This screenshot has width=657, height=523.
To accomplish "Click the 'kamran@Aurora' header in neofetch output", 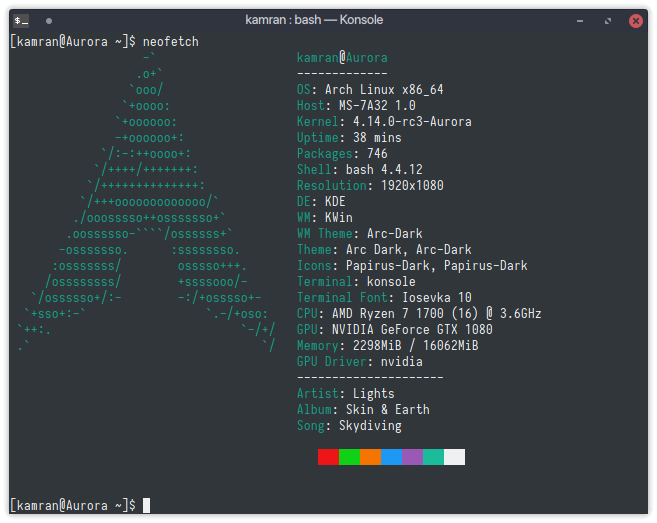I will (x=342, y=57).
